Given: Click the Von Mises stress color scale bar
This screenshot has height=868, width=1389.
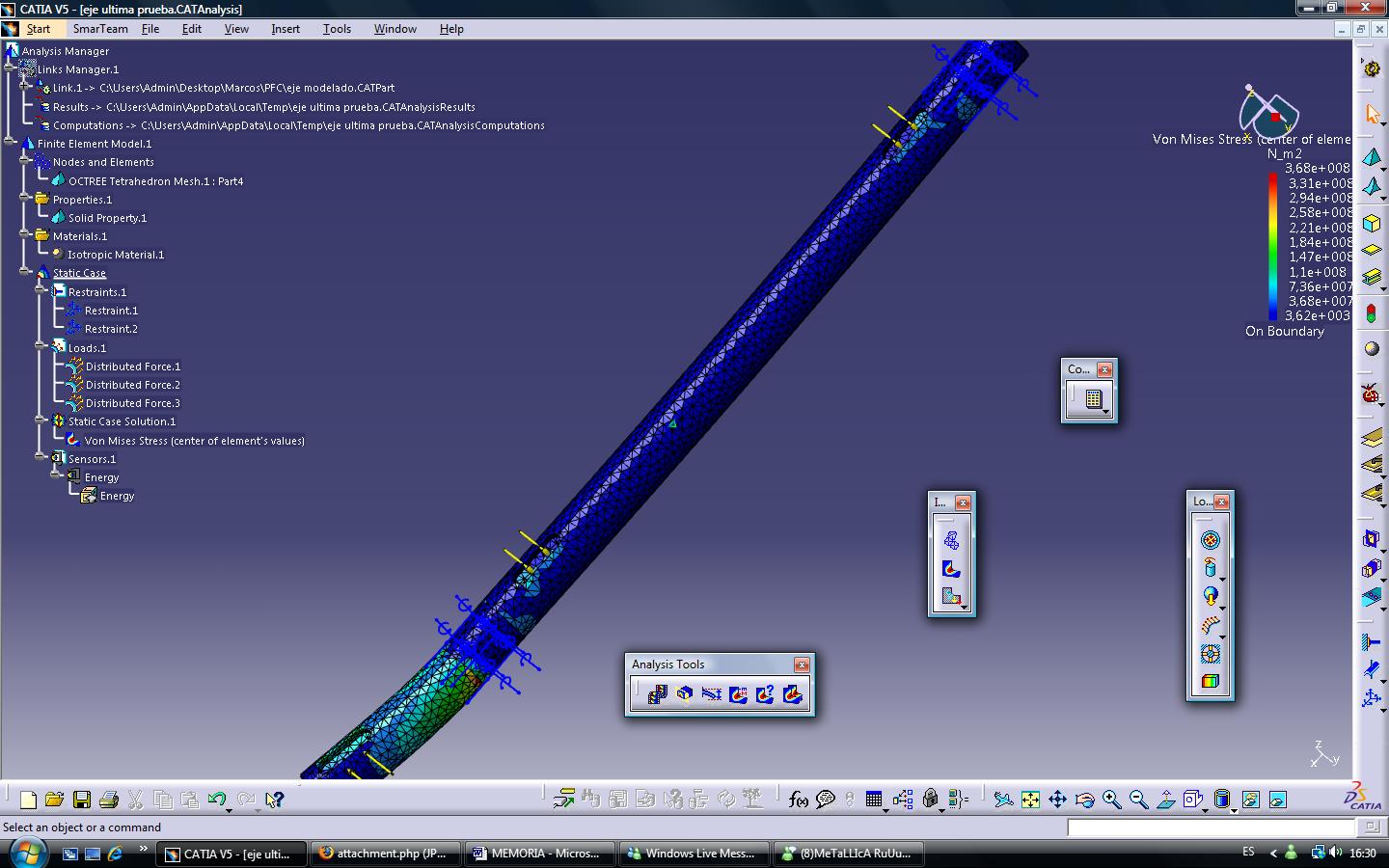Looking at the screenshot, I should tap(1273, 247).
